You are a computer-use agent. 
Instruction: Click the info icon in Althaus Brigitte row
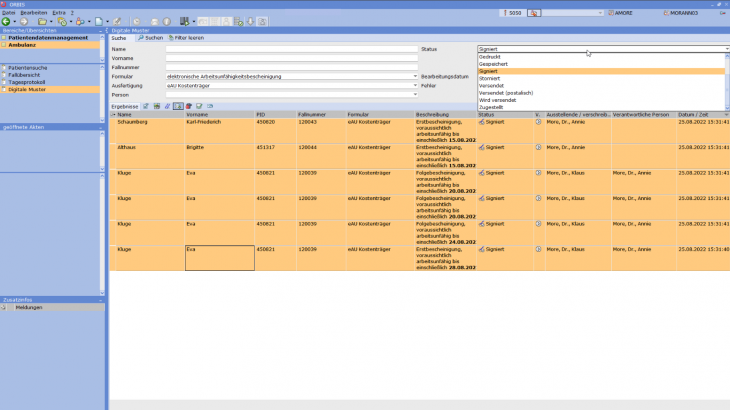pos(538,149)
